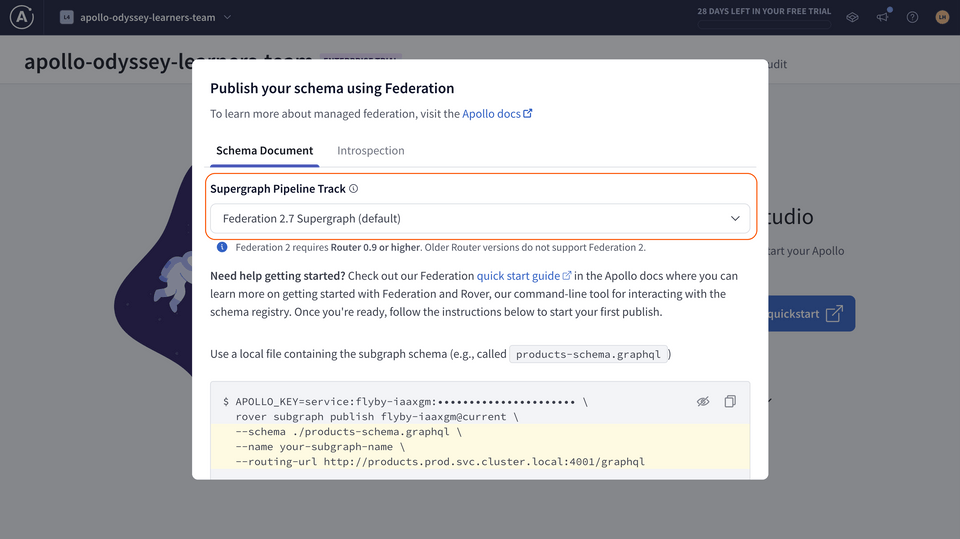This screenshot has height=539, width=960.
Task: Click the blue info icon beside Federation 2 note
Action: pyautogui.click(x=222, y=247)
